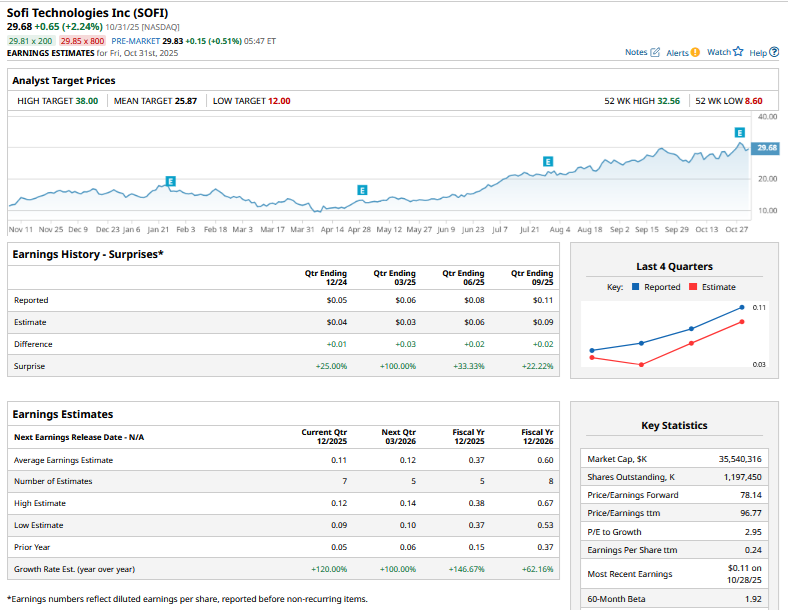
Task: Click the orange Alerts icon
Action: (x=695, y=52)
